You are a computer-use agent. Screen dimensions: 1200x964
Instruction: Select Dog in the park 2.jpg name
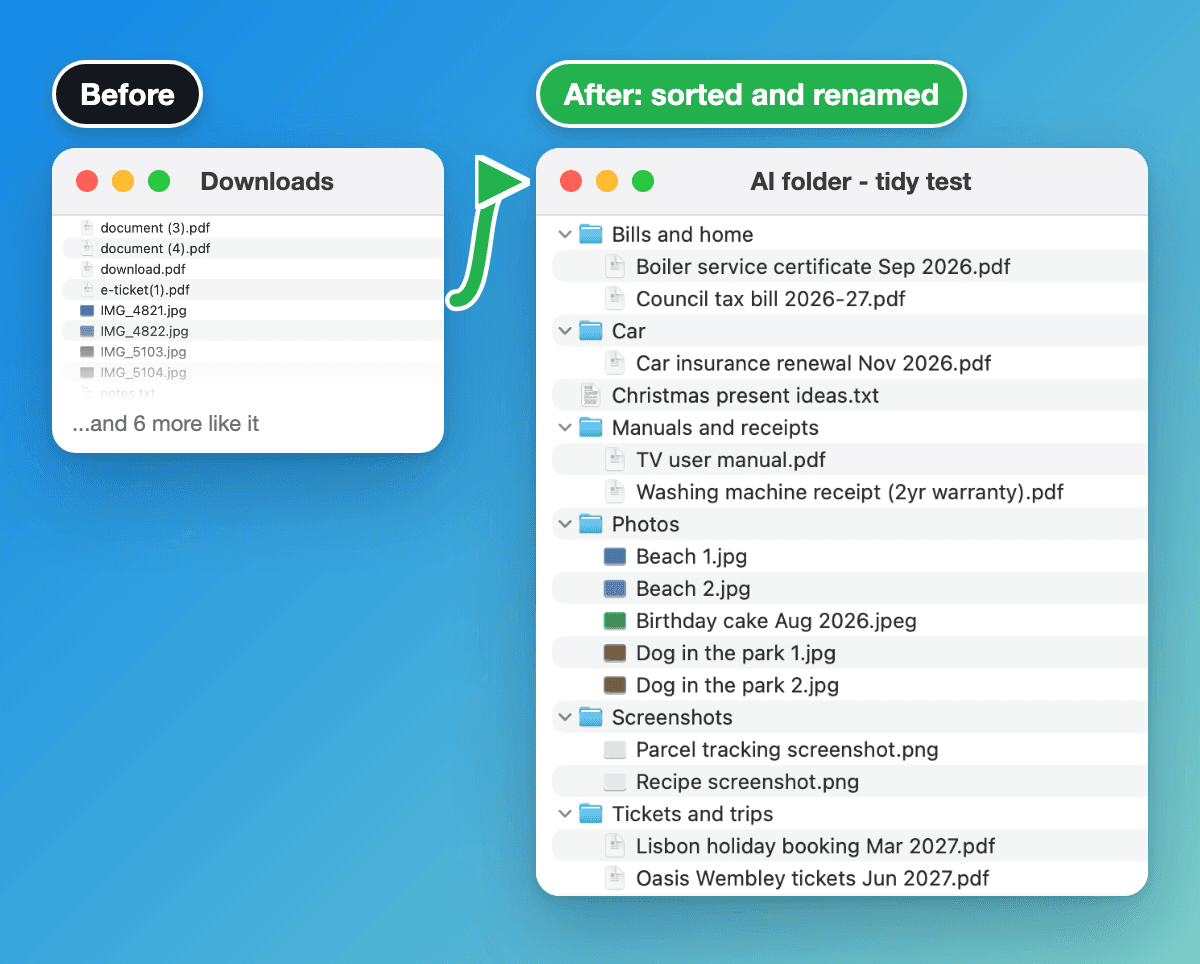(x=737, y=685)
